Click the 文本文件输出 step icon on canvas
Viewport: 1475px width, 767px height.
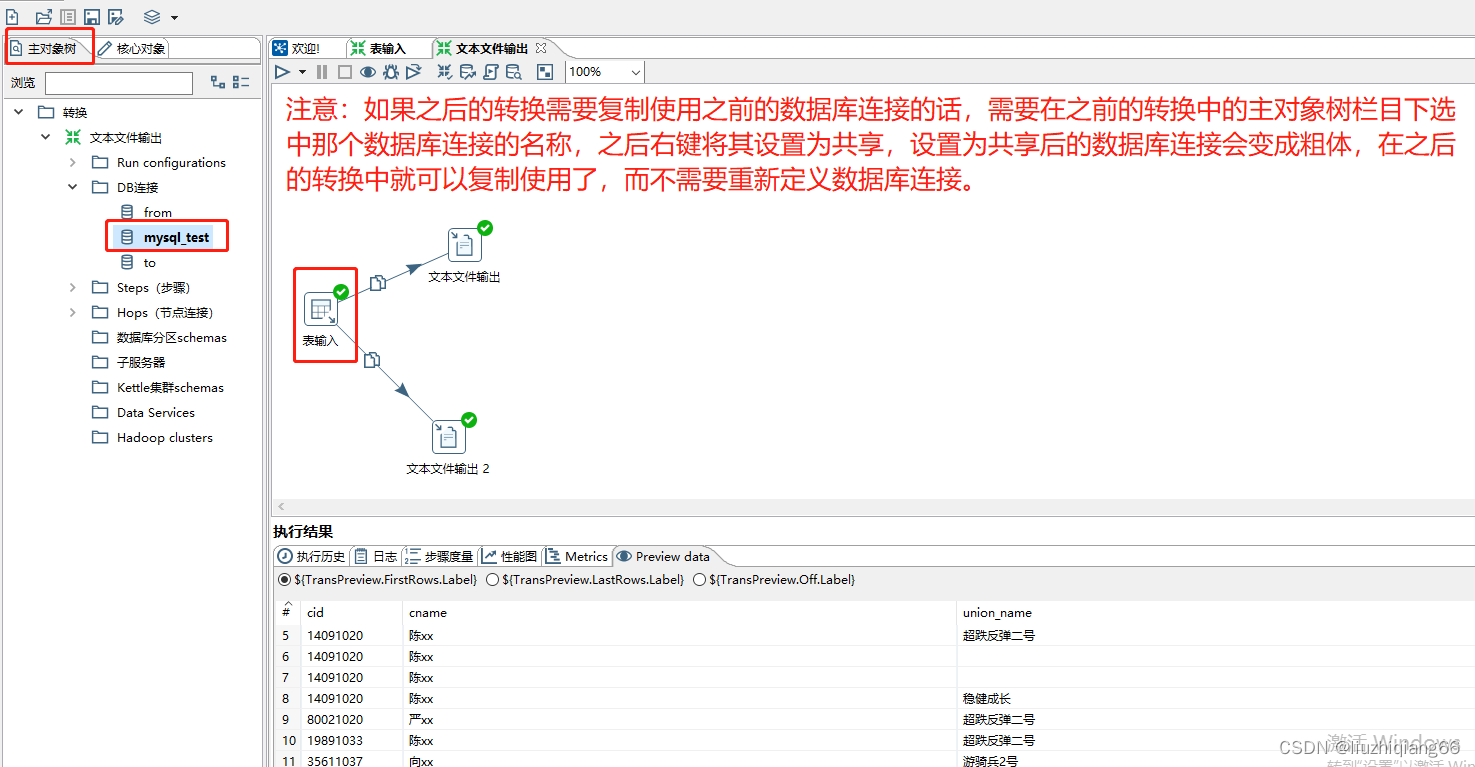[465, 245]
